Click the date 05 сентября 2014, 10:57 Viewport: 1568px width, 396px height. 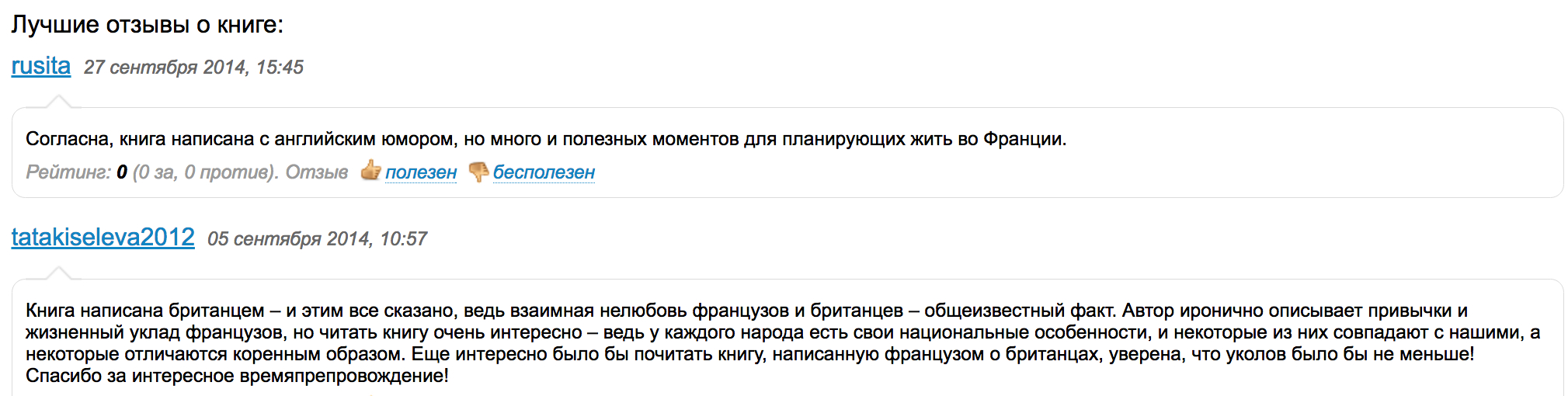(x=317, y=239)
